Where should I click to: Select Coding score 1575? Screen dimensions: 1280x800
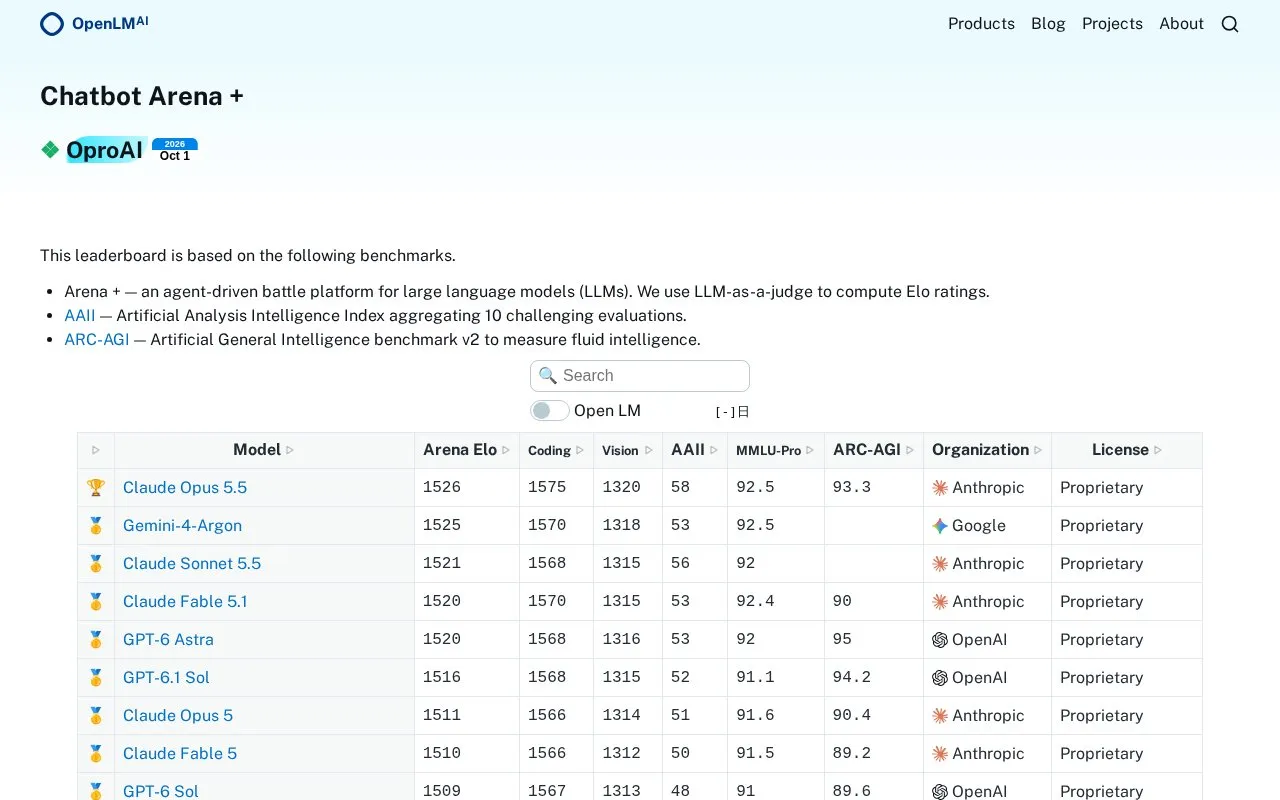[547, 488]
